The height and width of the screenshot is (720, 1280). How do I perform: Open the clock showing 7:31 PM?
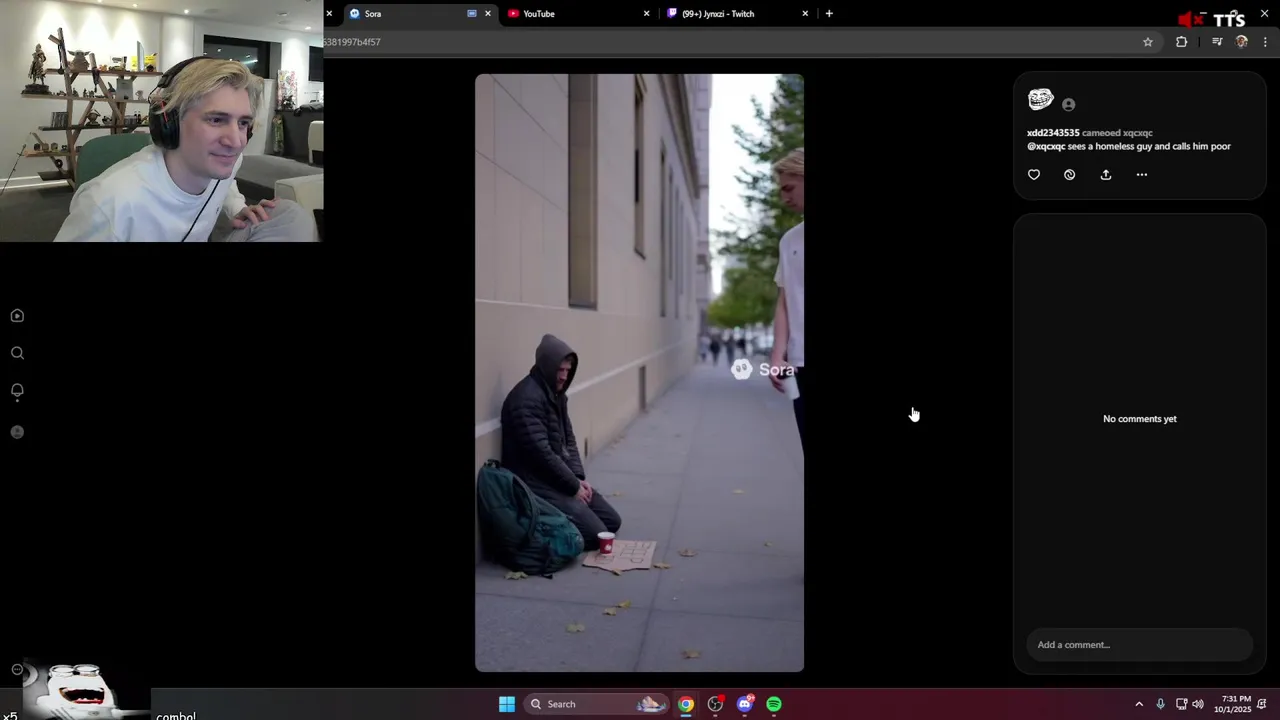(1232, 704)
